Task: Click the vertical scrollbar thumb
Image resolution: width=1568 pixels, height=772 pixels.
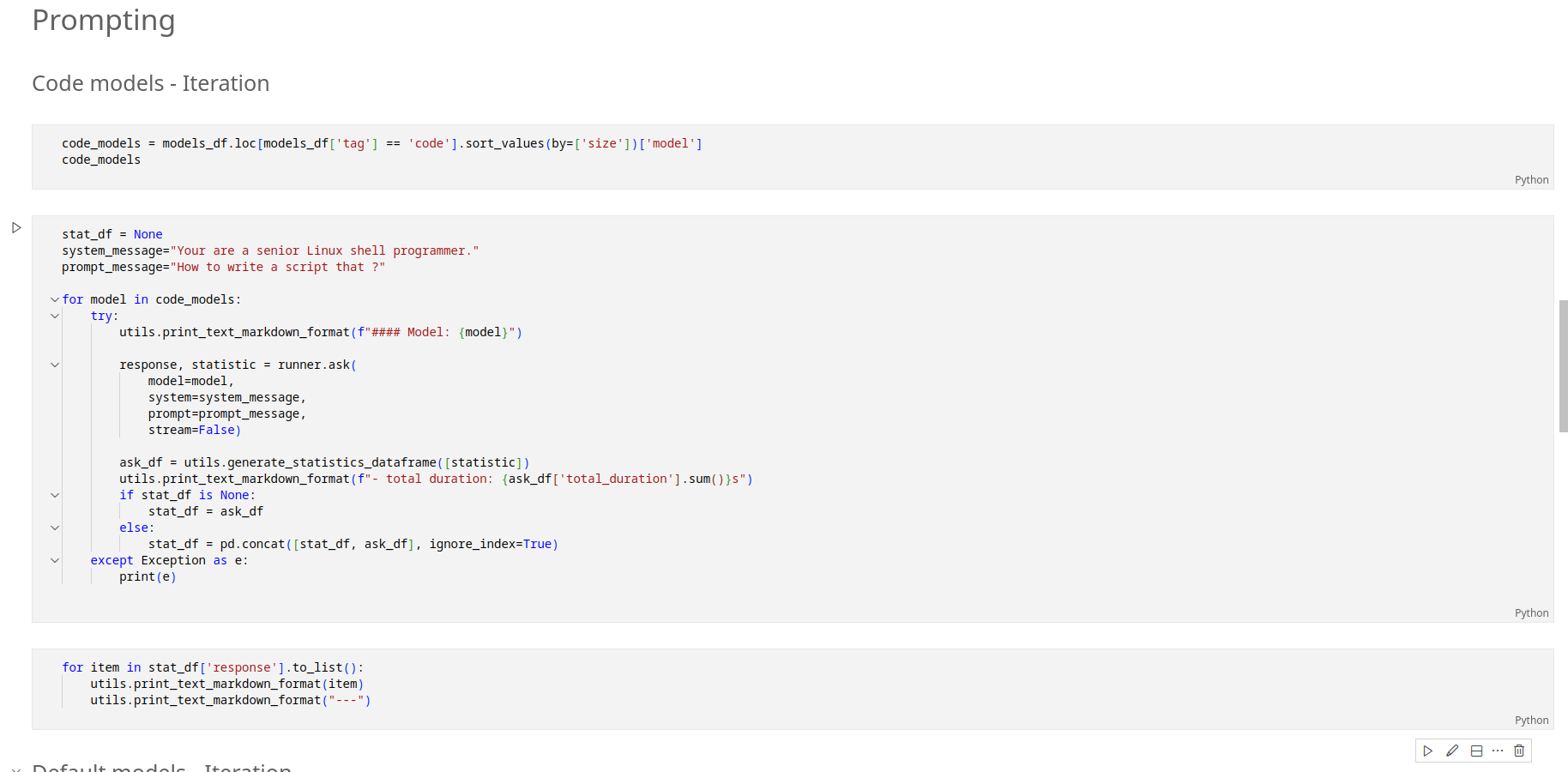Action: (1563, 366)
